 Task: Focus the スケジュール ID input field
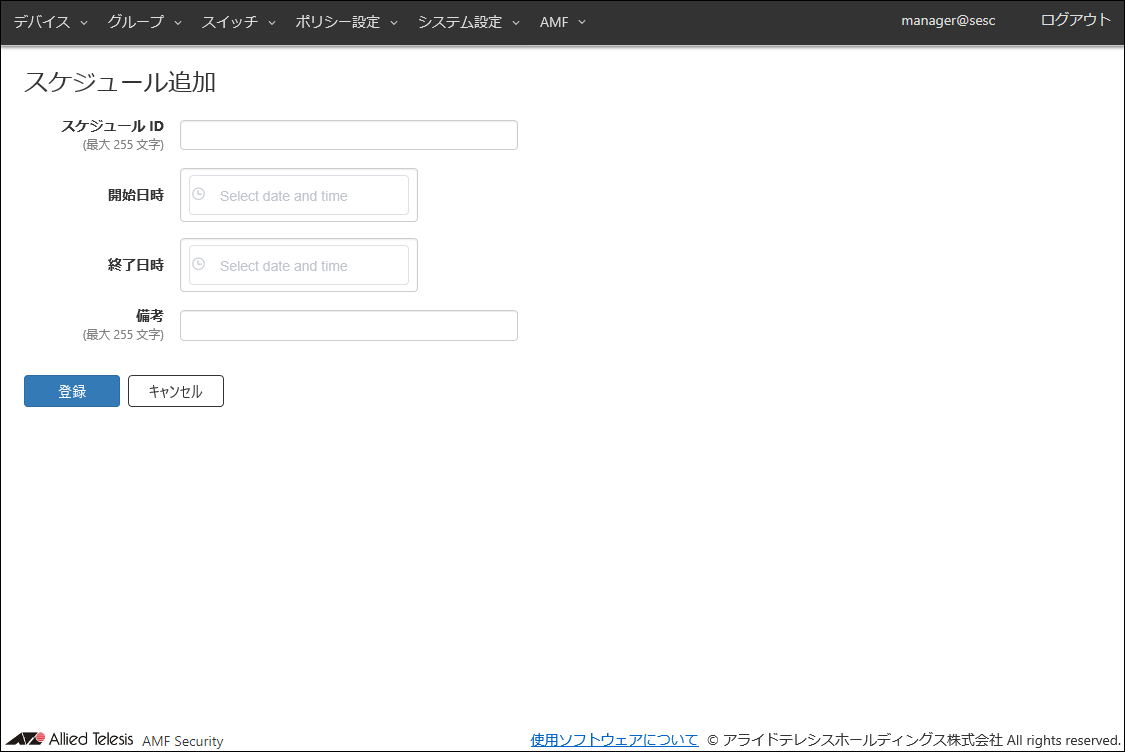click(x=348, y=135)
